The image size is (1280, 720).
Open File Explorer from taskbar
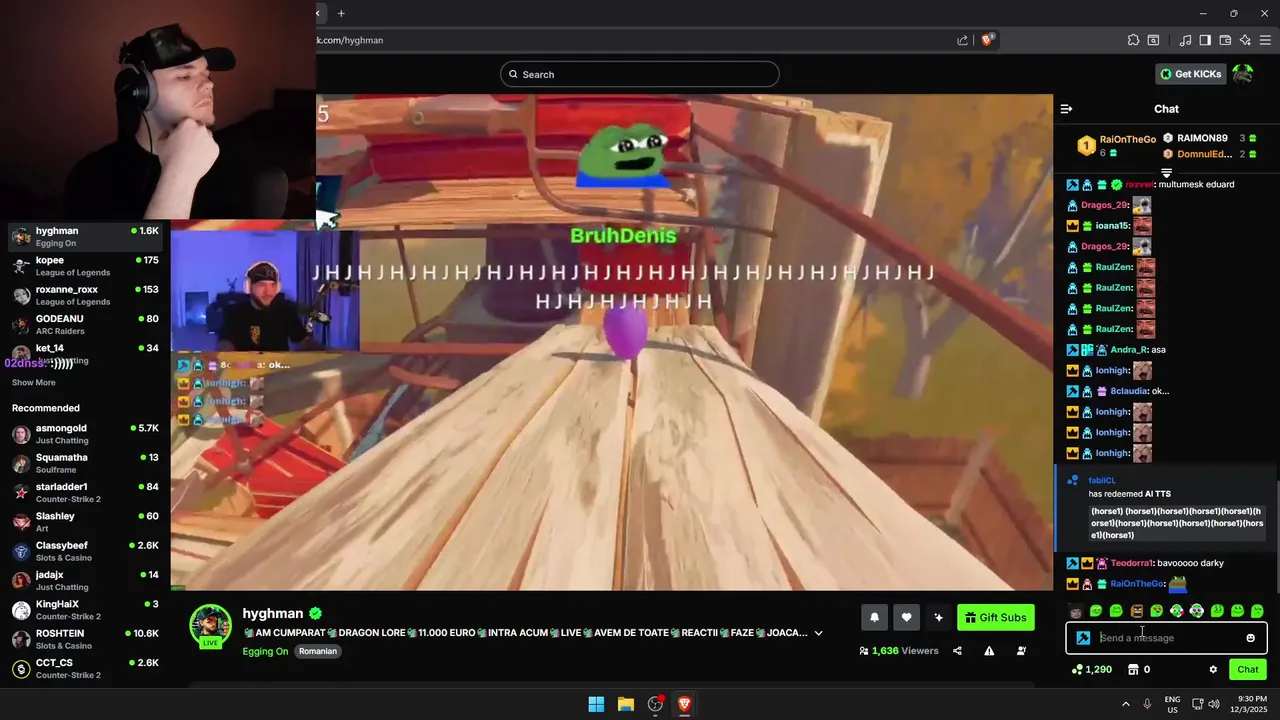point(625,704)
